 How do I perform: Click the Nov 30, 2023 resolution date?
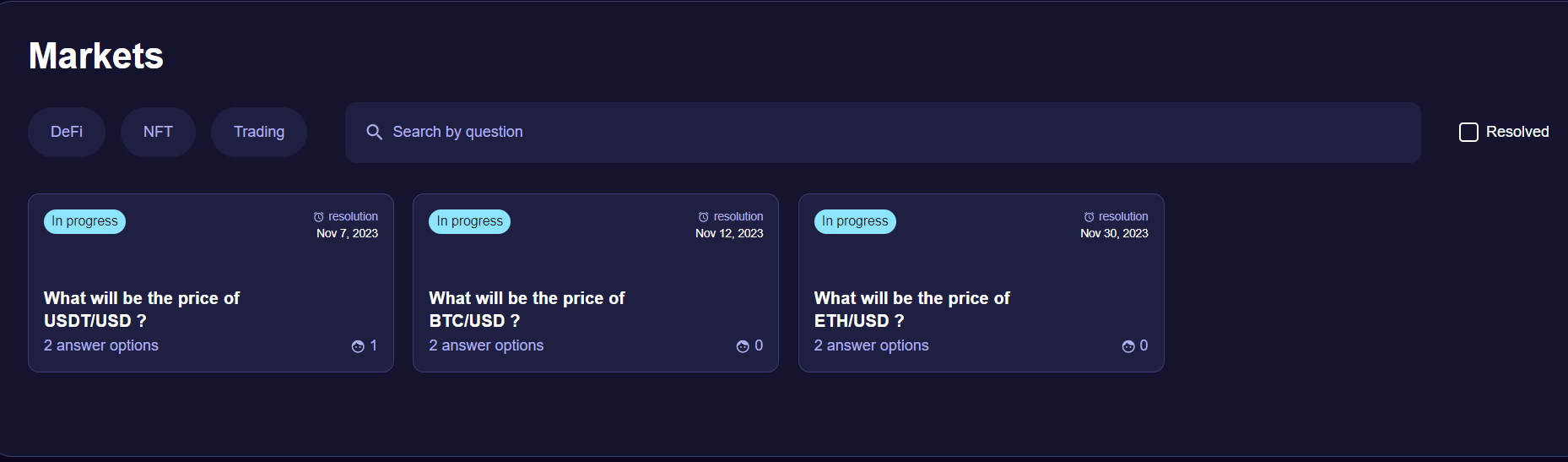coord(1114,234)
